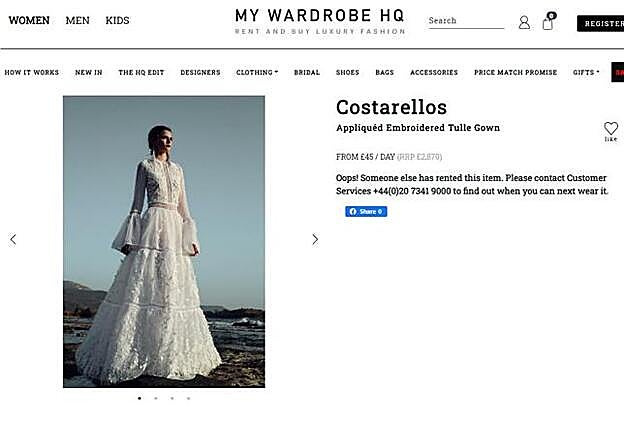Open the Designers menu item
The image size is (624, 424).
click(200, 73)
